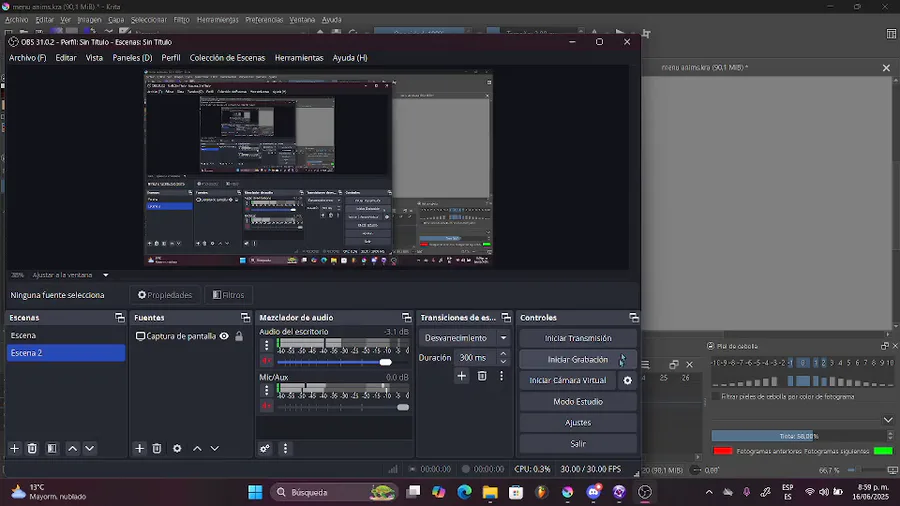Toggle onion skin frame 2 in Krita
The image size is (900, 506).
coord(824,363)
